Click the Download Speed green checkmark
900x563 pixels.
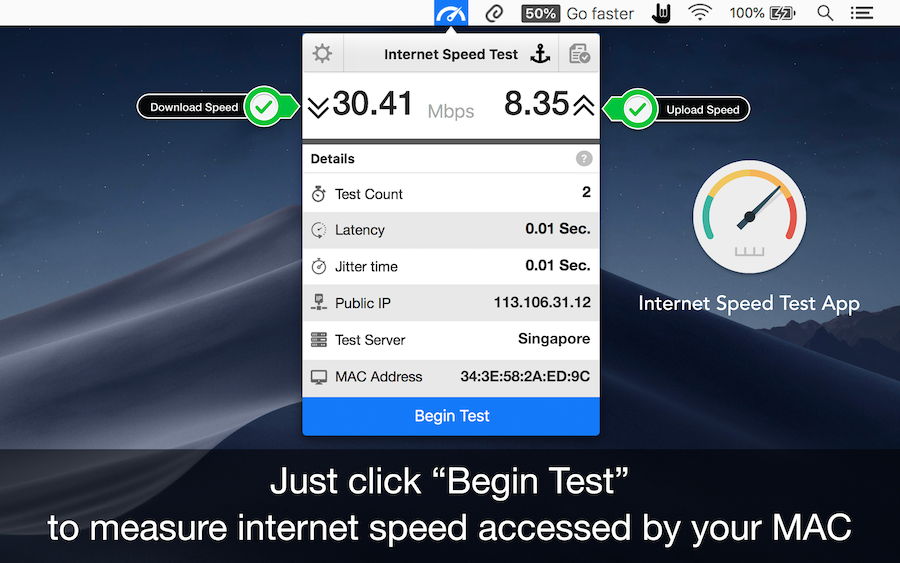264,106
